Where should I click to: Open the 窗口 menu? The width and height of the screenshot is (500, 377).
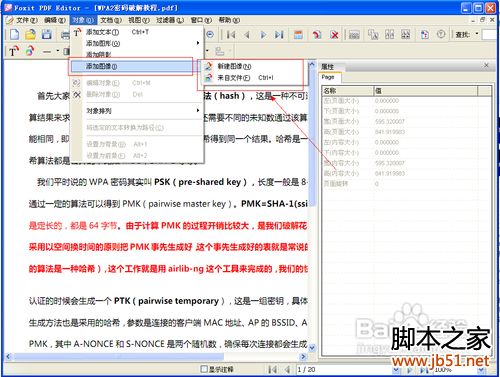[x=201, y=20]
